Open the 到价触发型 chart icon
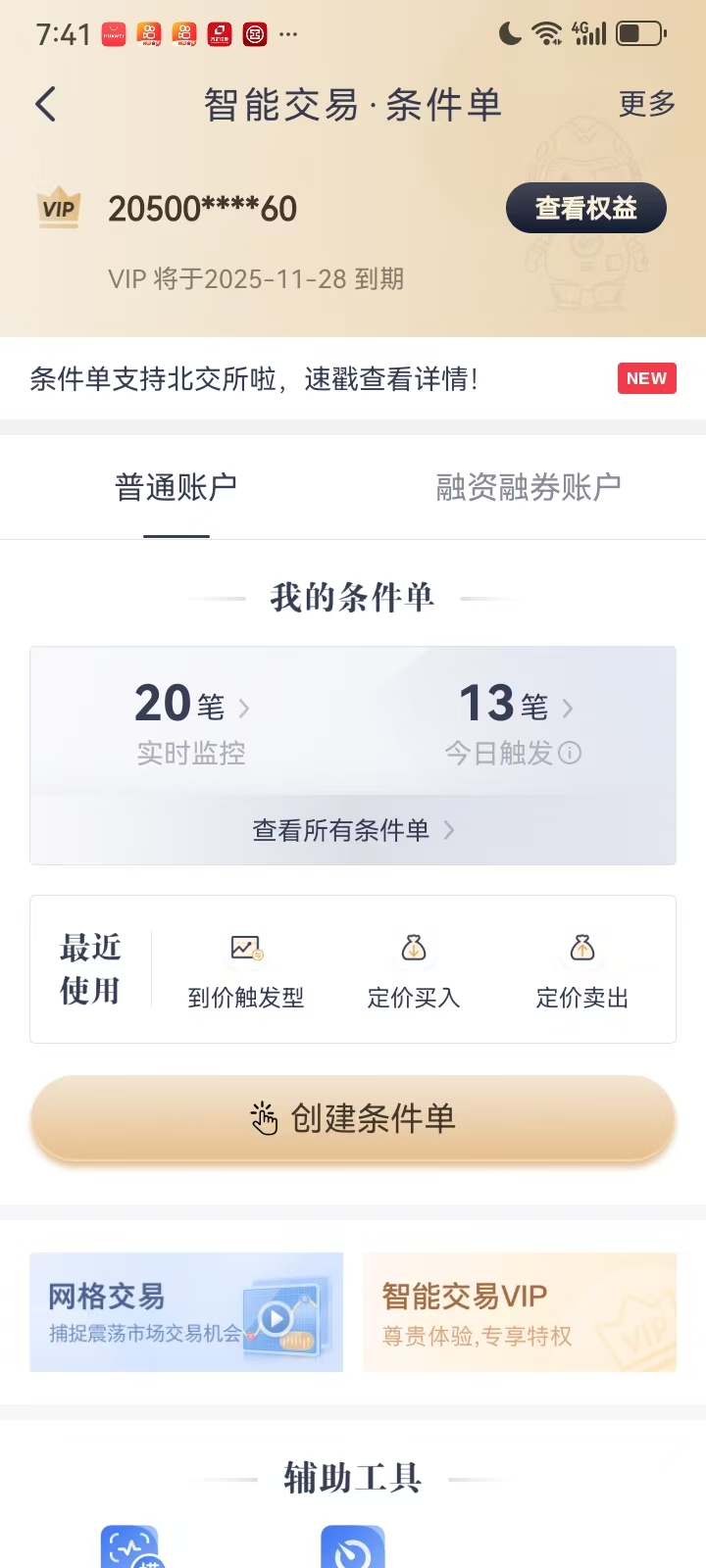 coord(246,948)
